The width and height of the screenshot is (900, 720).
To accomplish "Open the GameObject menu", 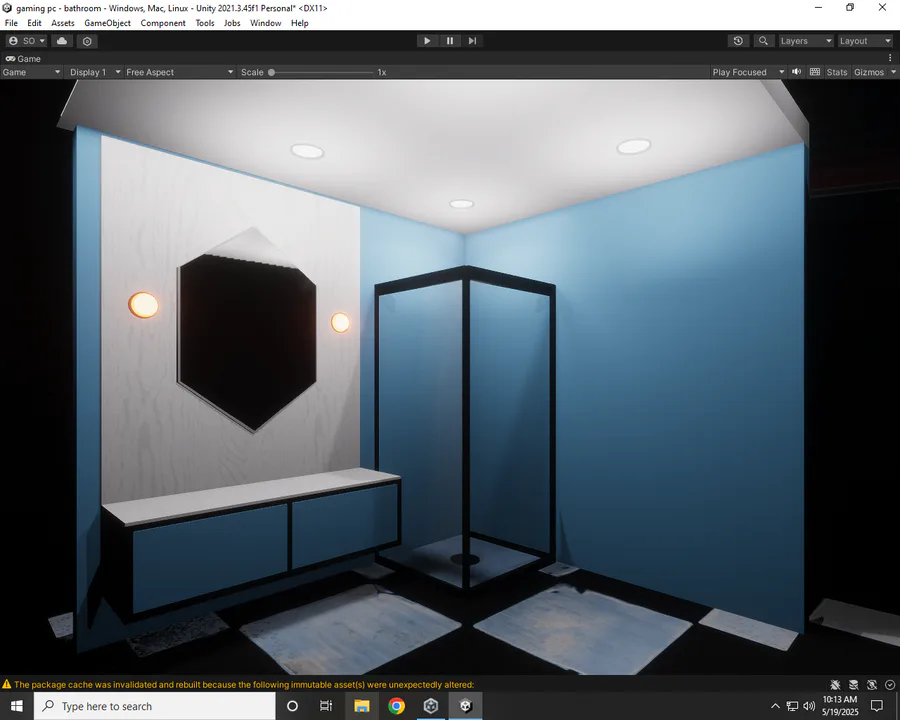I will click(107, 23).
